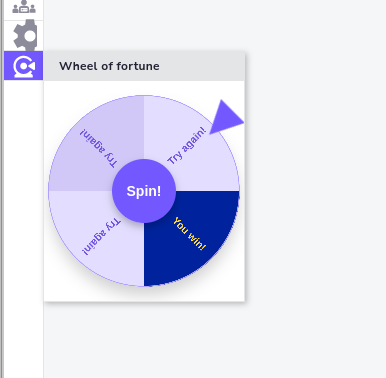Click white panel space below the wheel

[x=144, y=294]
